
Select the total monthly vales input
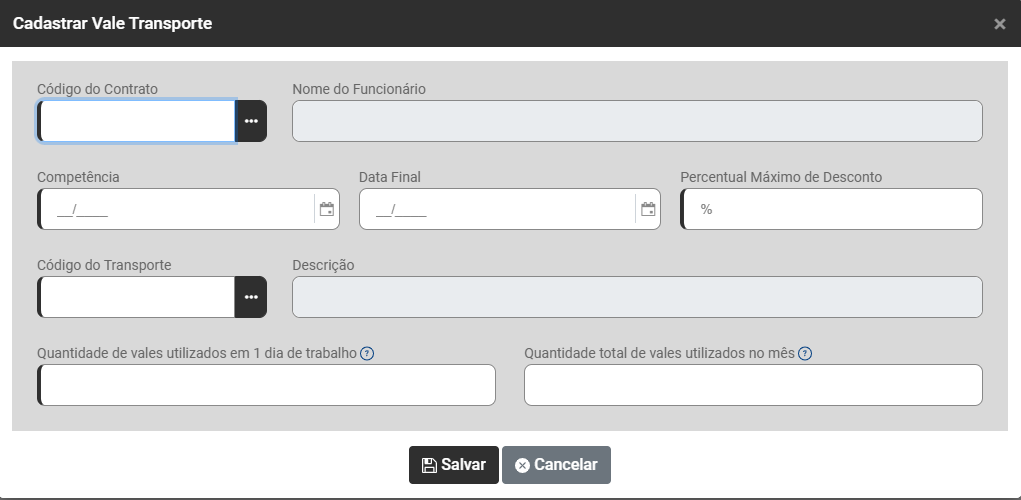[753, 385]
